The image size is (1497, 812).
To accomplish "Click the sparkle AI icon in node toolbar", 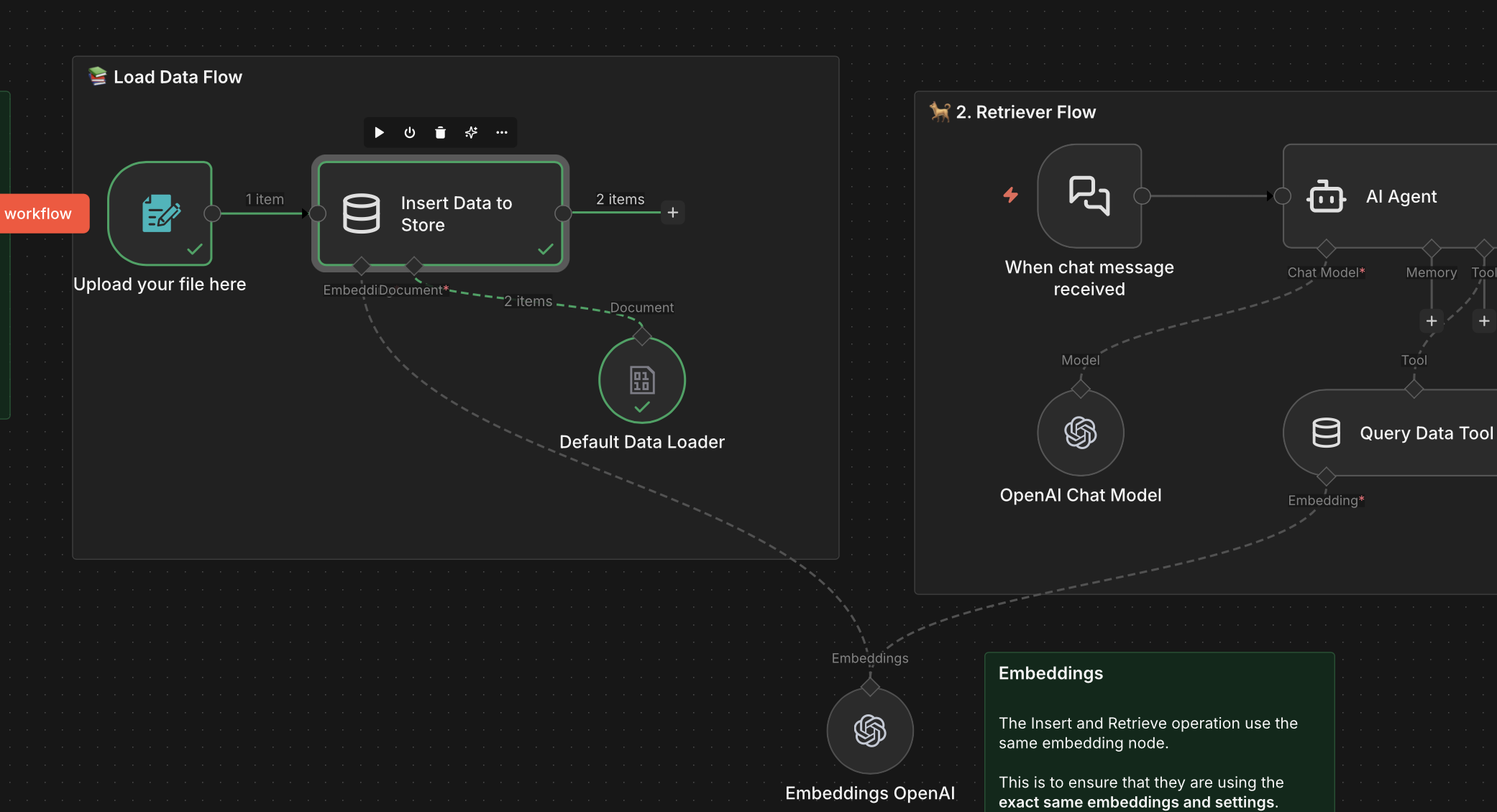I will tap(471, 132).
